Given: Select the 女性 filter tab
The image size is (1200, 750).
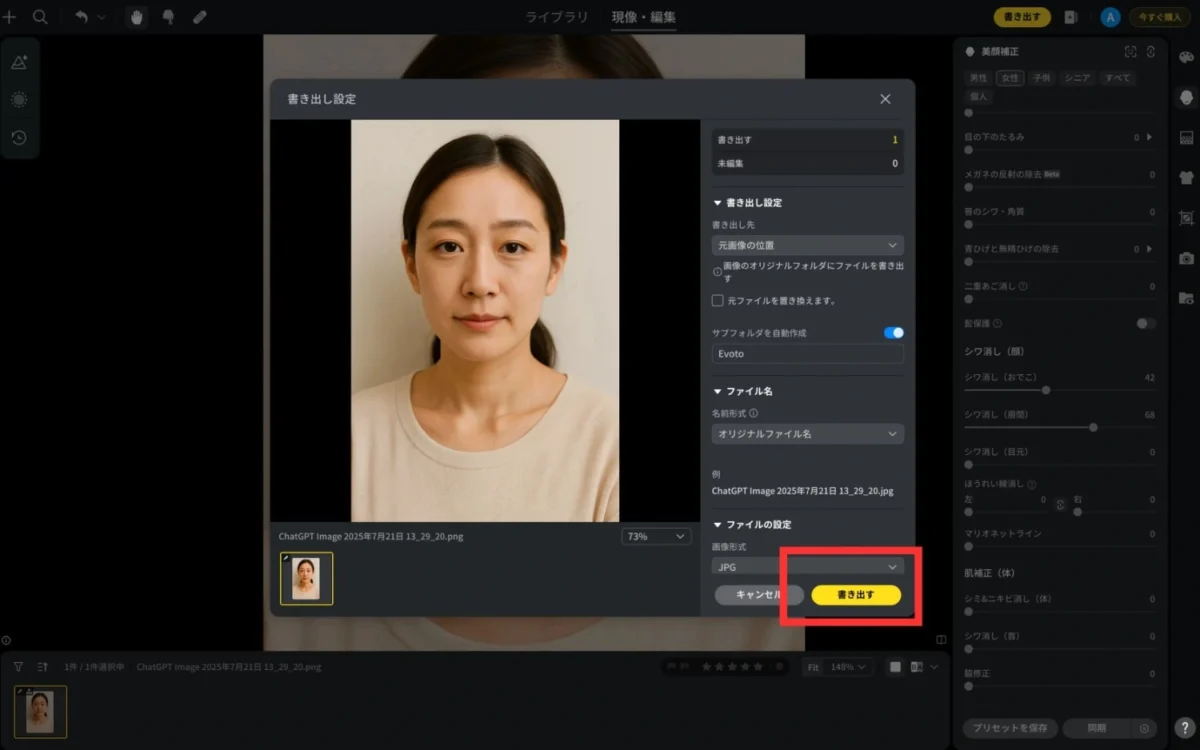Looking at the screenshot, I should (x=1010, y=78).
